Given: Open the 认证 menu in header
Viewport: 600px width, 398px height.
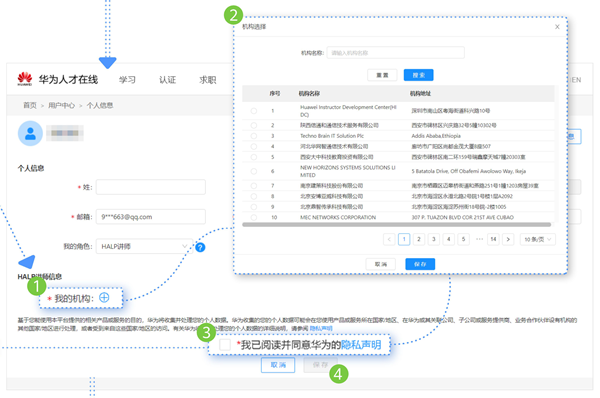Looking at the screenshot, I should tap(167, 80).
